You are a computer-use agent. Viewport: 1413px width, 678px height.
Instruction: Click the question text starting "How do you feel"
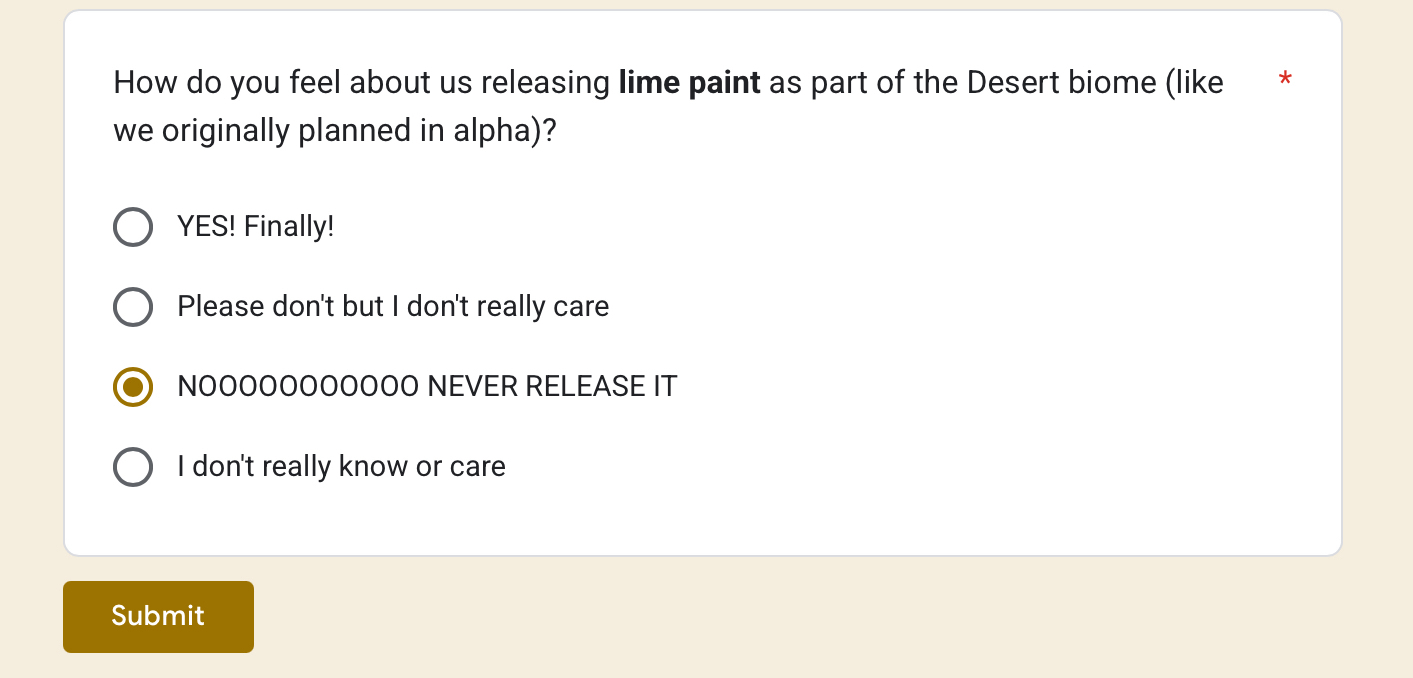click(x=668, y=106)
